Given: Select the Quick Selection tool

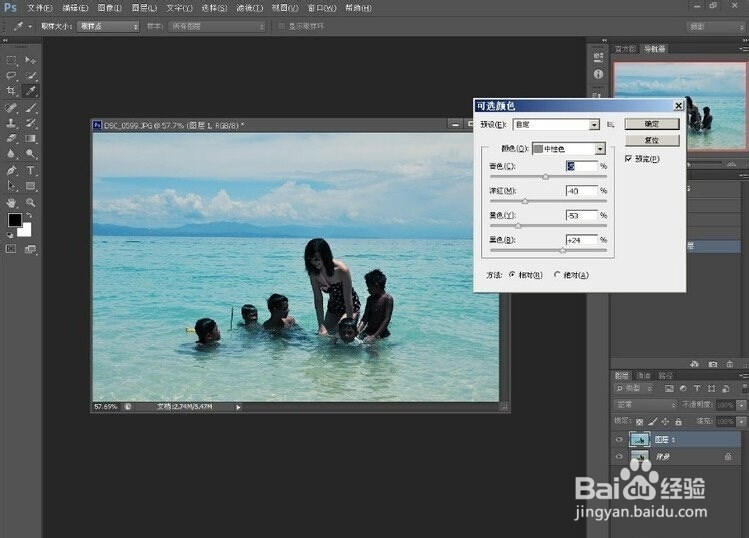Looking at the screenshot, I should (31, 75).
